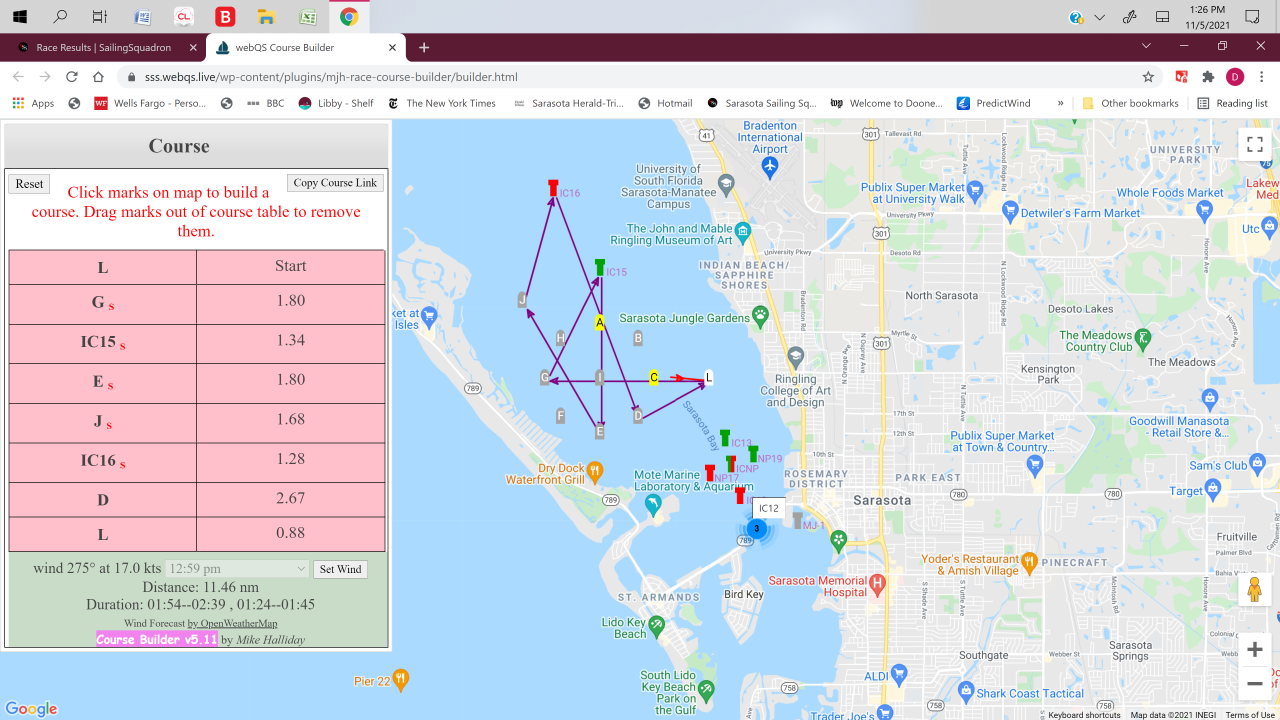
Task: Click Copy Course Link button
Action: click(x=336, y=183)
